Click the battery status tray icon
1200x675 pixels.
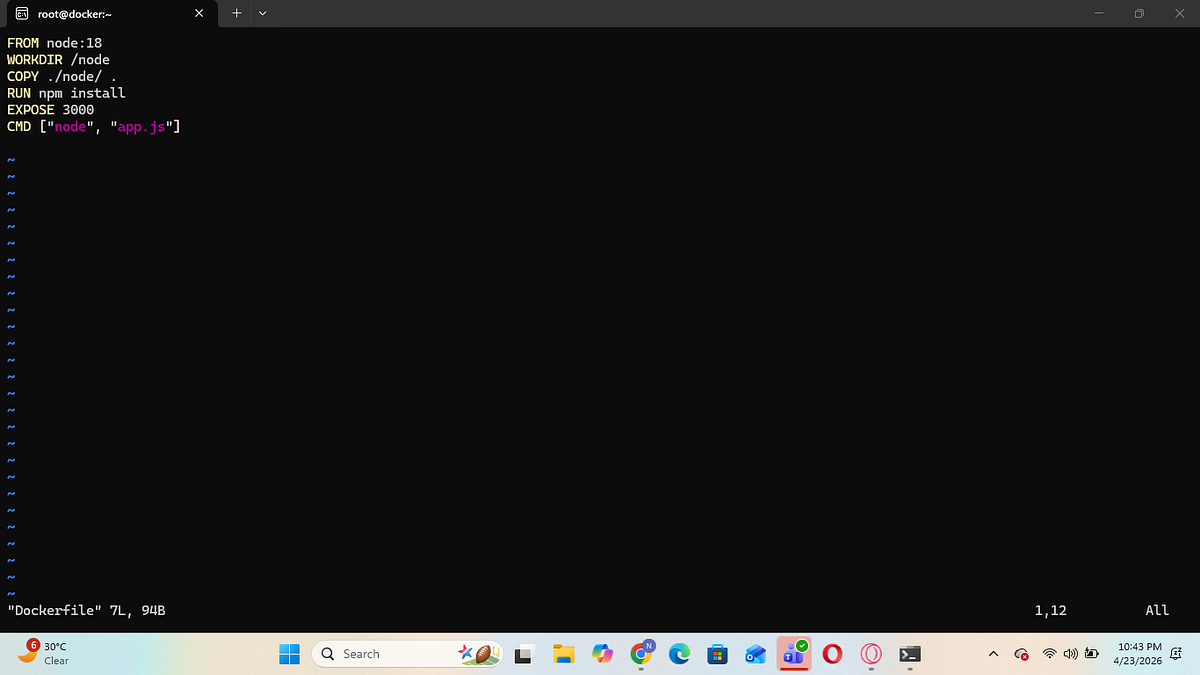(1092, 654)
